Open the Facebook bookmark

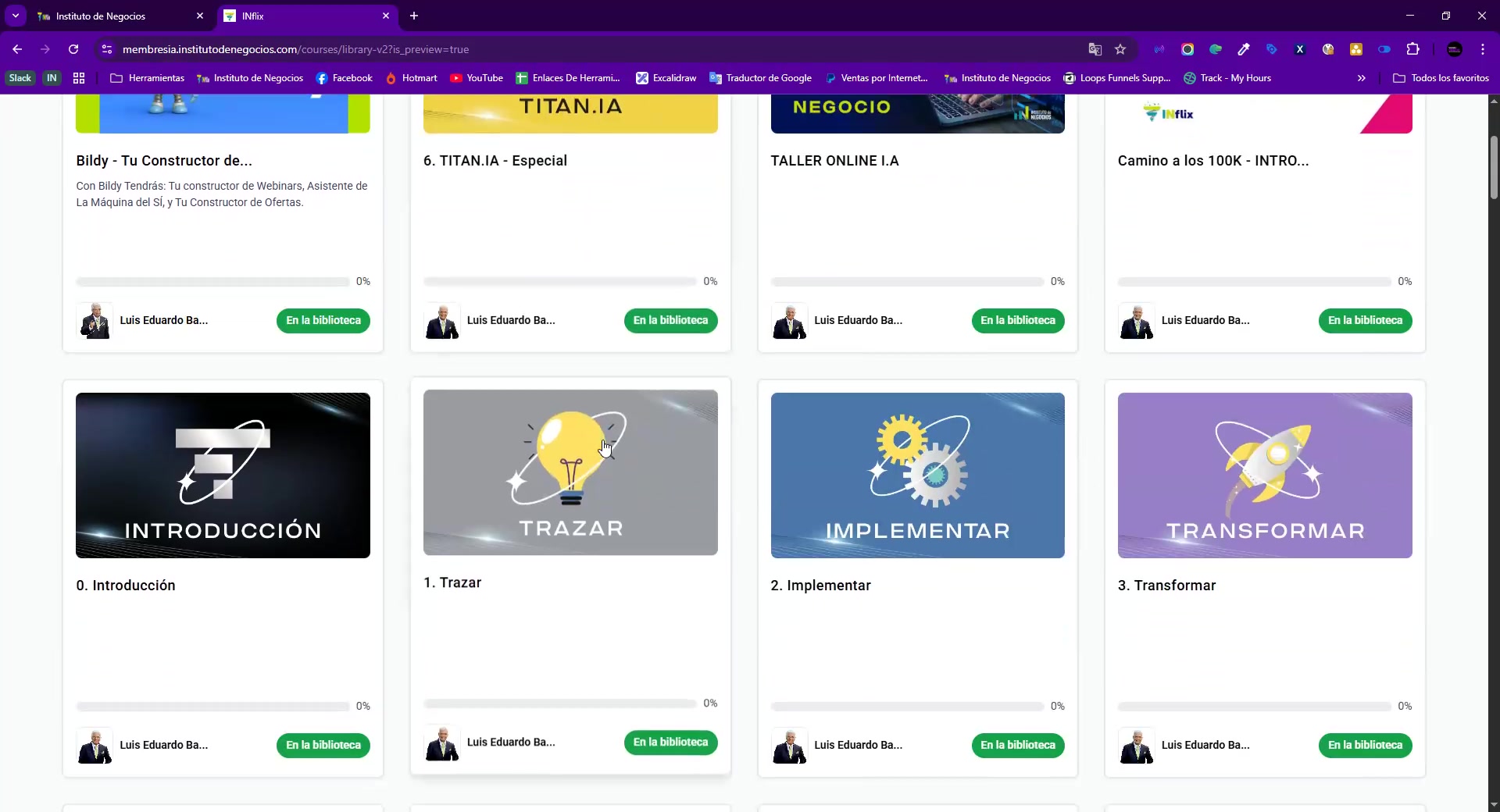(x=344, y=78)
